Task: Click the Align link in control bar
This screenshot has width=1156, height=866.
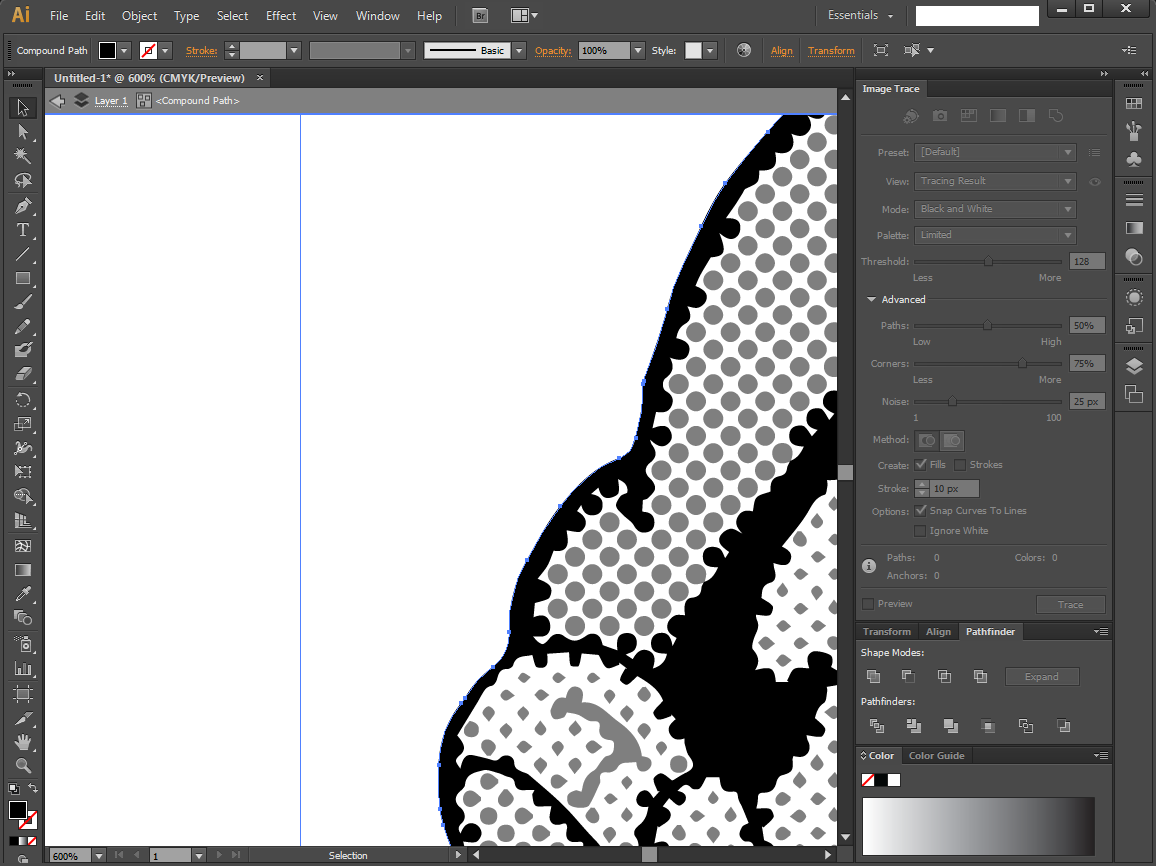Action: [x=781, y=50]
